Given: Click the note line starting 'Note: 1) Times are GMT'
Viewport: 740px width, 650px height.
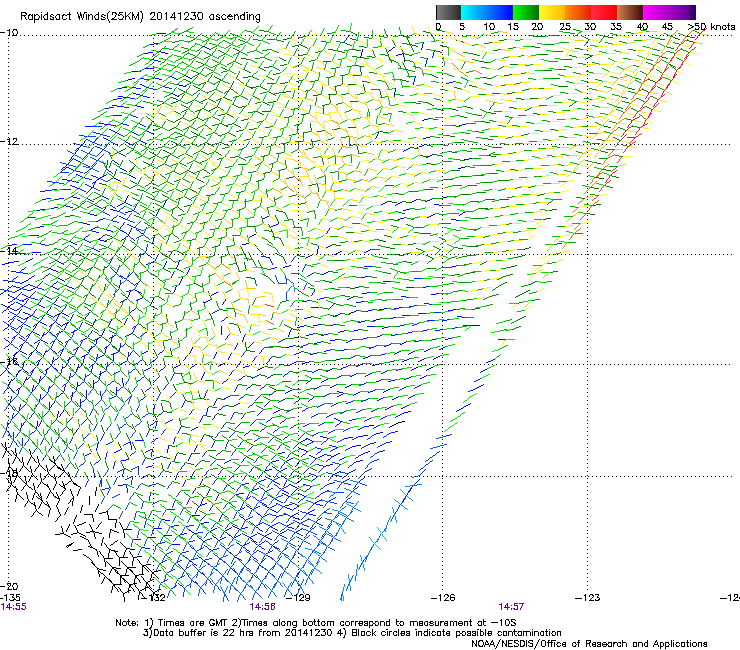Looking at the screenshot, I should tap(315, 623).
